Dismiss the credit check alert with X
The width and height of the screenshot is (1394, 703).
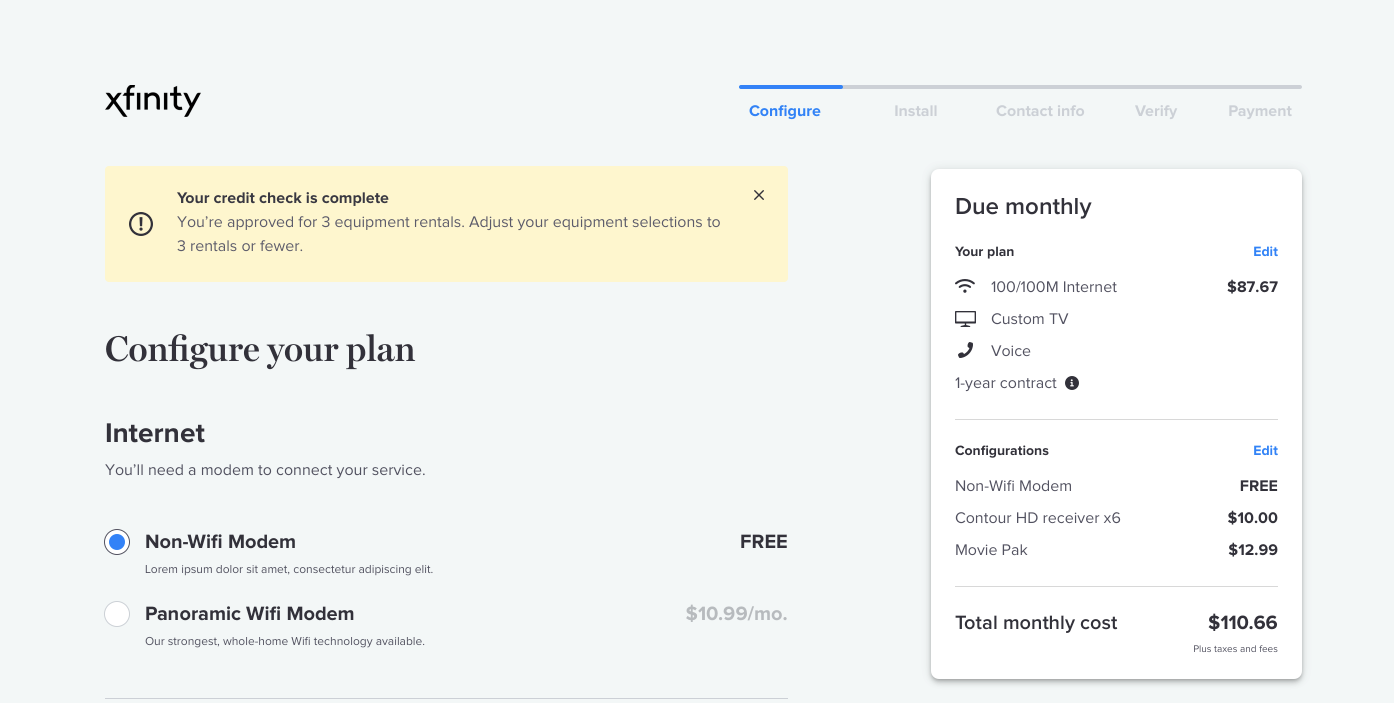pos(759,195)
